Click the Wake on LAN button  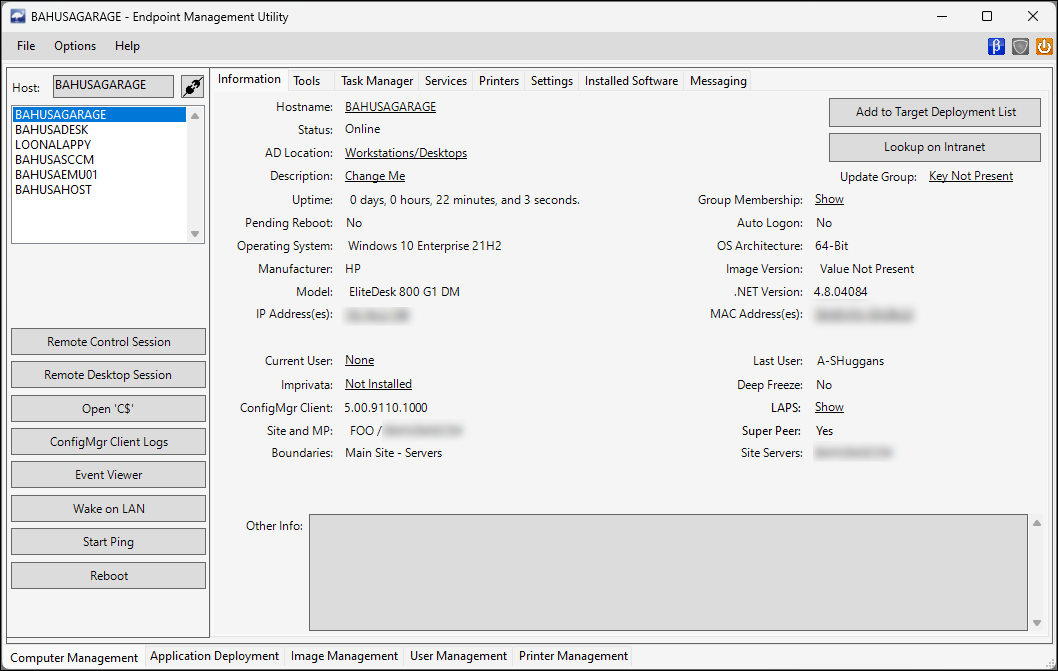pyautogui.click(x=109, y=508)
